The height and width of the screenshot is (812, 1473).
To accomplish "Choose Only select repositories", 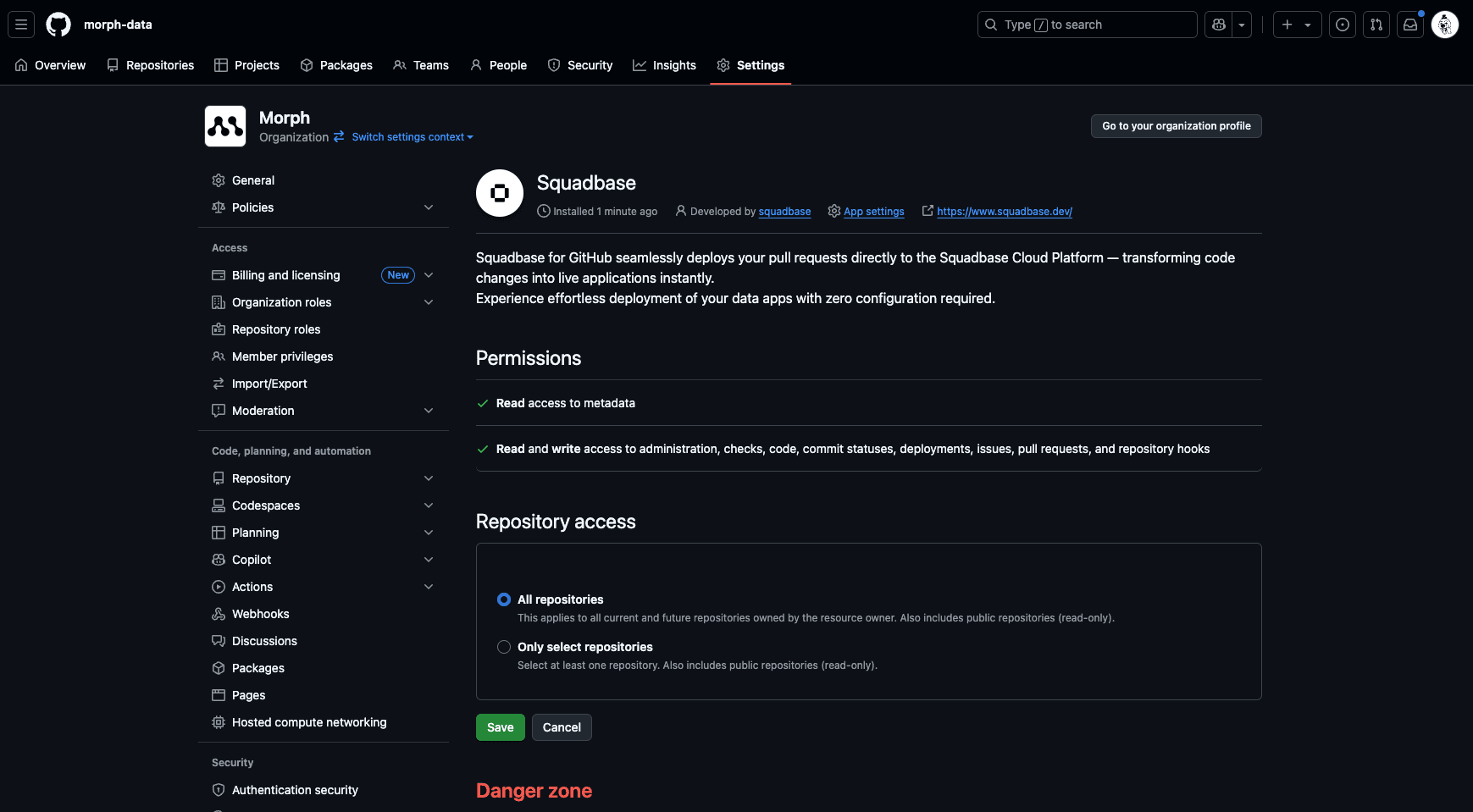I will click(x=504, y=647).
